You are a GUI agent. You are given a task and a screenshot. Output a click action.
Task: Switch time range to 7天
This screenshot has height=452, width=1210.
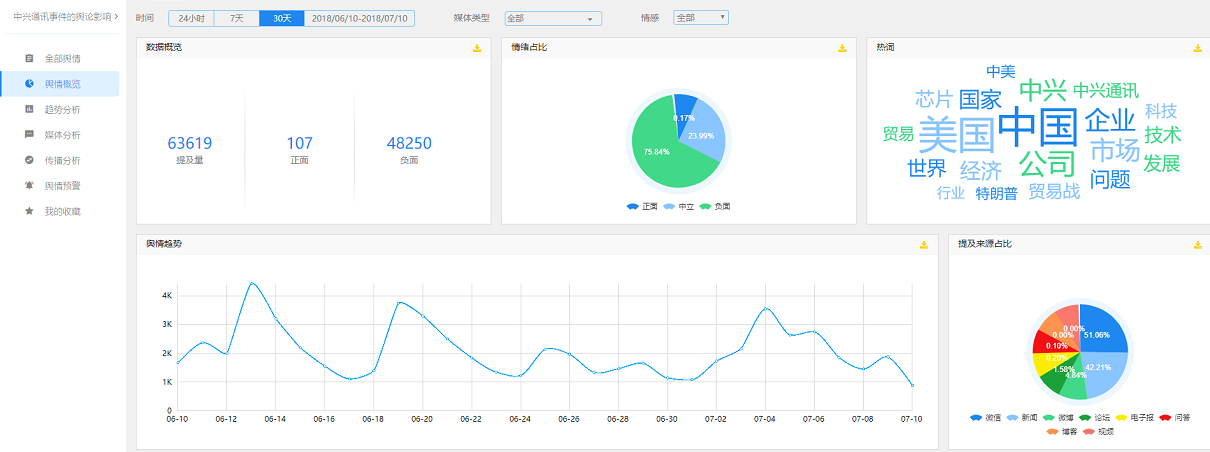[x=236, y=18]
